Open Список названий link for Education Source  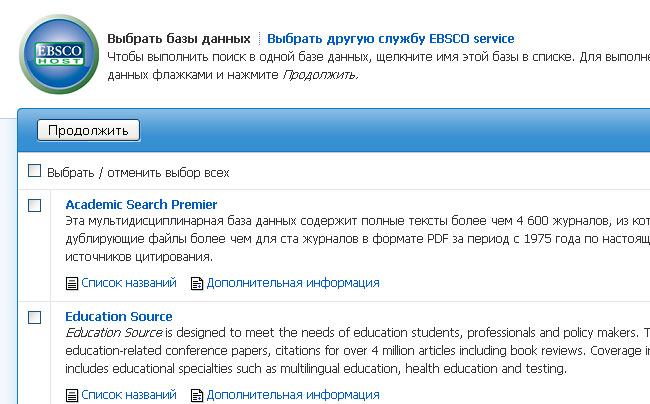click(129, 395)
